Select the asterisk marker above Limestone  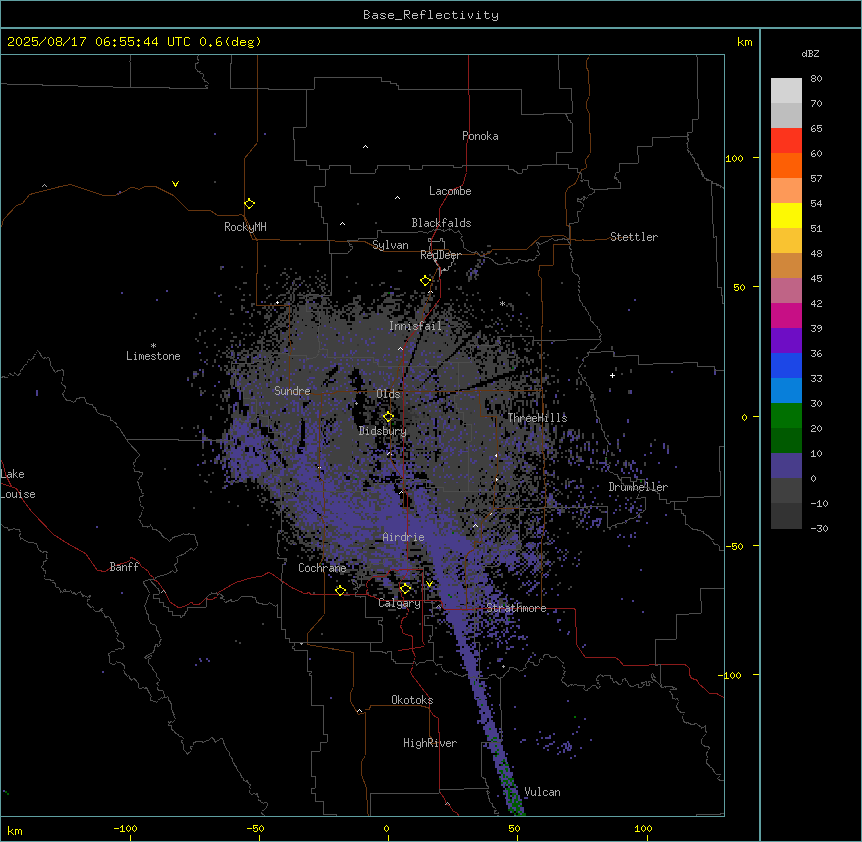tap(153, 345)
